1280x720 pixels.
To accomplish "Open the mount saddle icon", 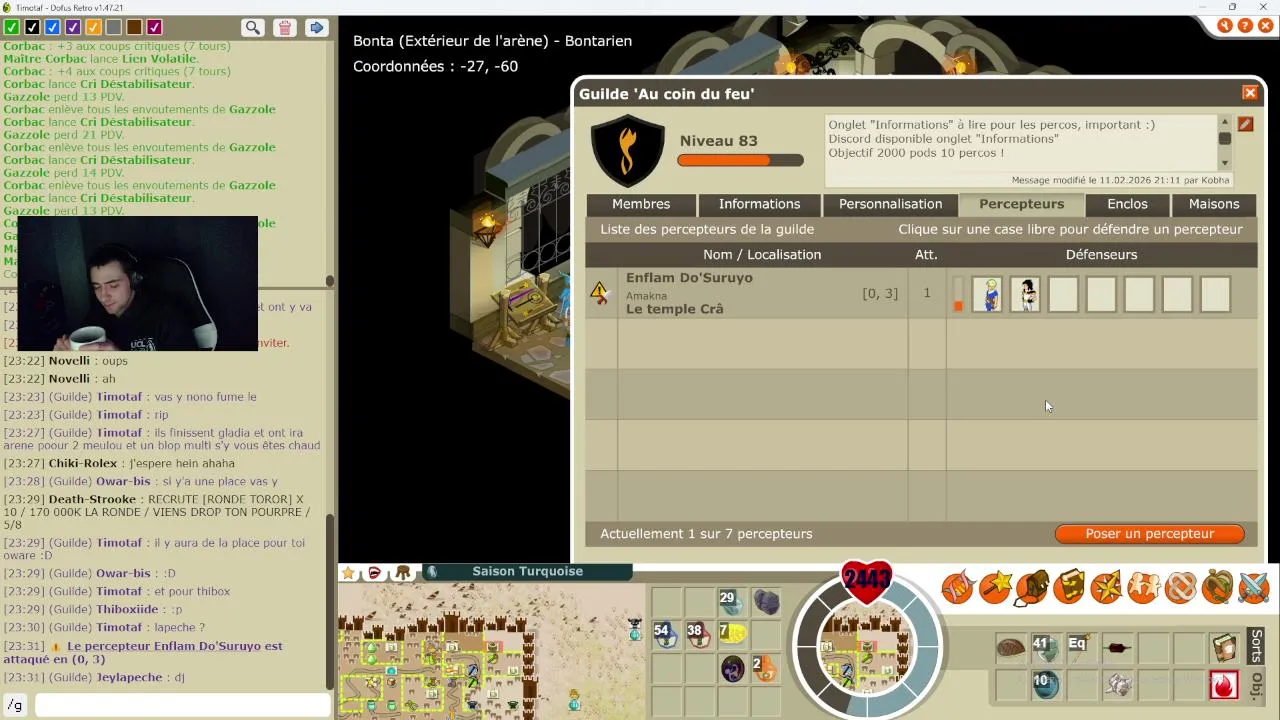I will [x=1217, y=587].
